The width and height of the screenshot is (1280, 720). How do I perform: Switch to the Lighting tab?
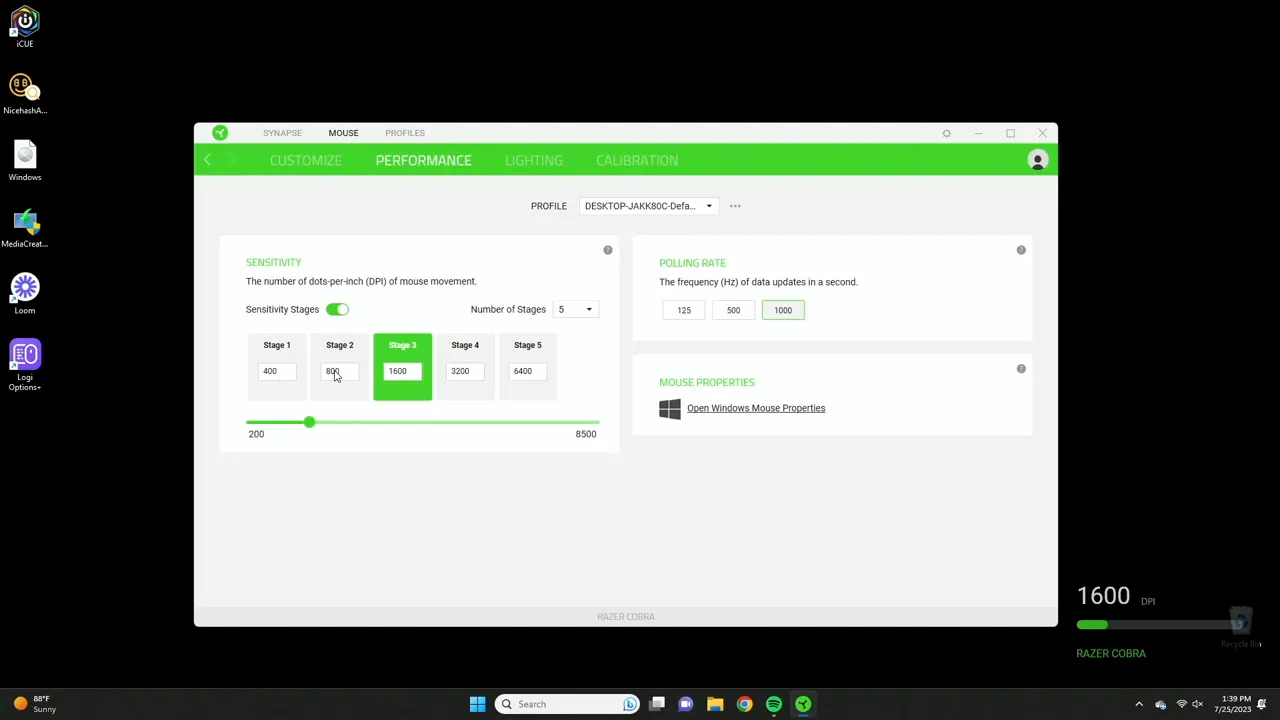pyautogui.click(x=533, y=160)
